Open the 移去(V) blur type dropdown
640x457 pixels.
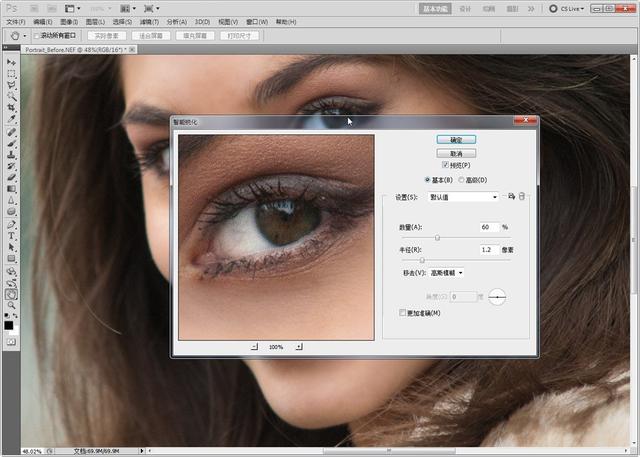click(446, 273)
